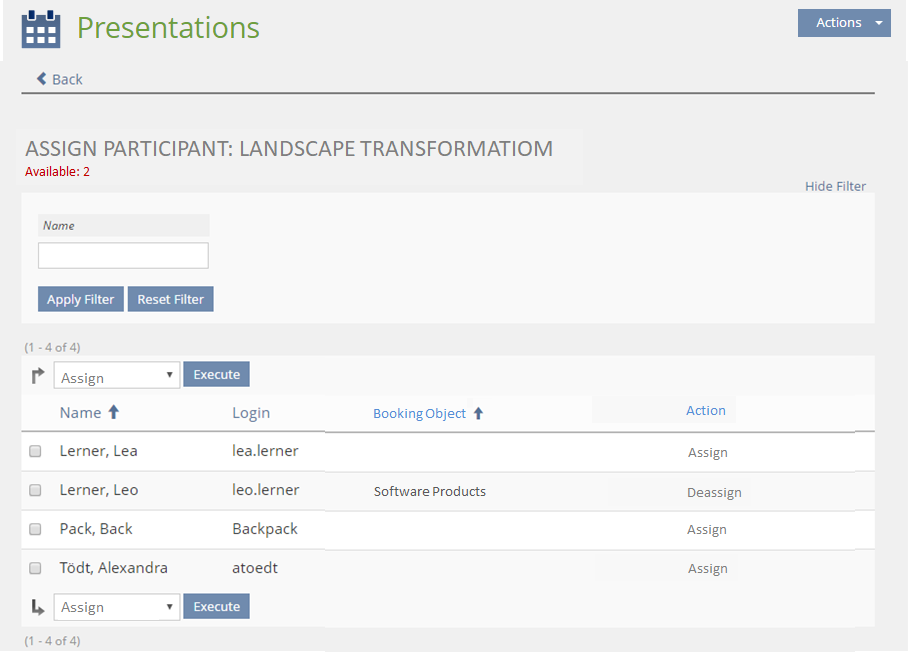The image size is (908, 652).
Task: Click the Name filter input field
Action: point(123,256)
